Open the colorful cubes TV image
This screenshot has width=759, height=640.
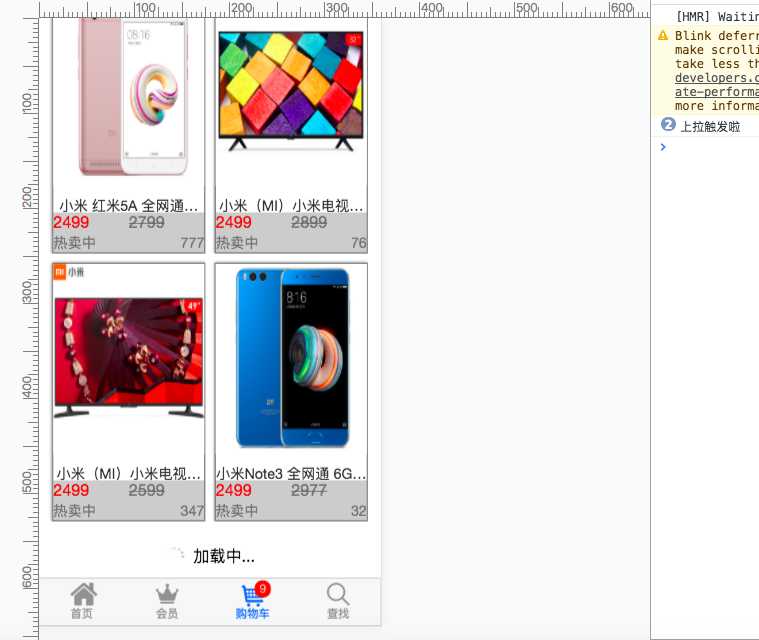[290, 91]
